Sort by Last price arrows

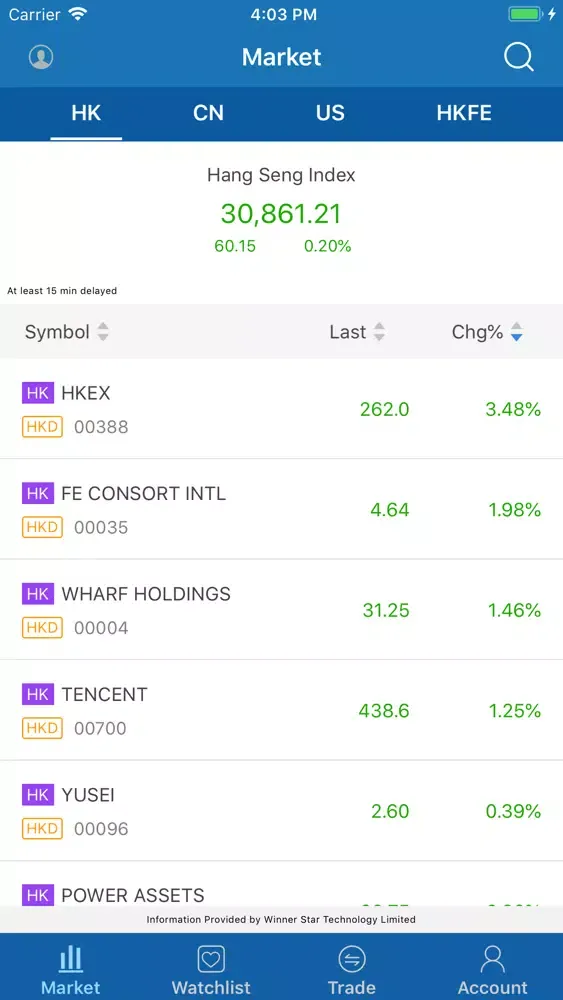[x=379, y=332]
